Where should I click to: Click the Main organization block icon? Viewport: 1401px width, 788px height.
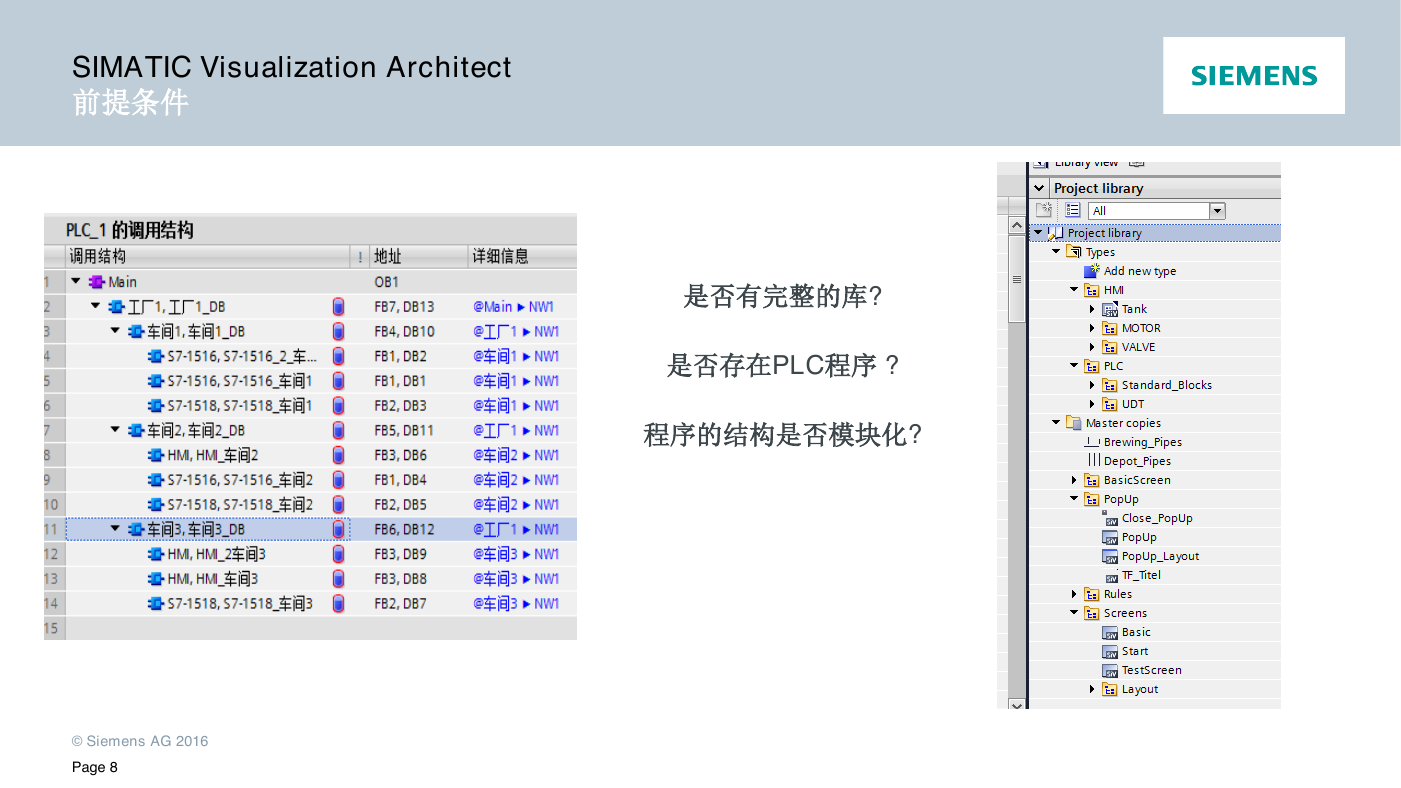(x=97, y=282)
